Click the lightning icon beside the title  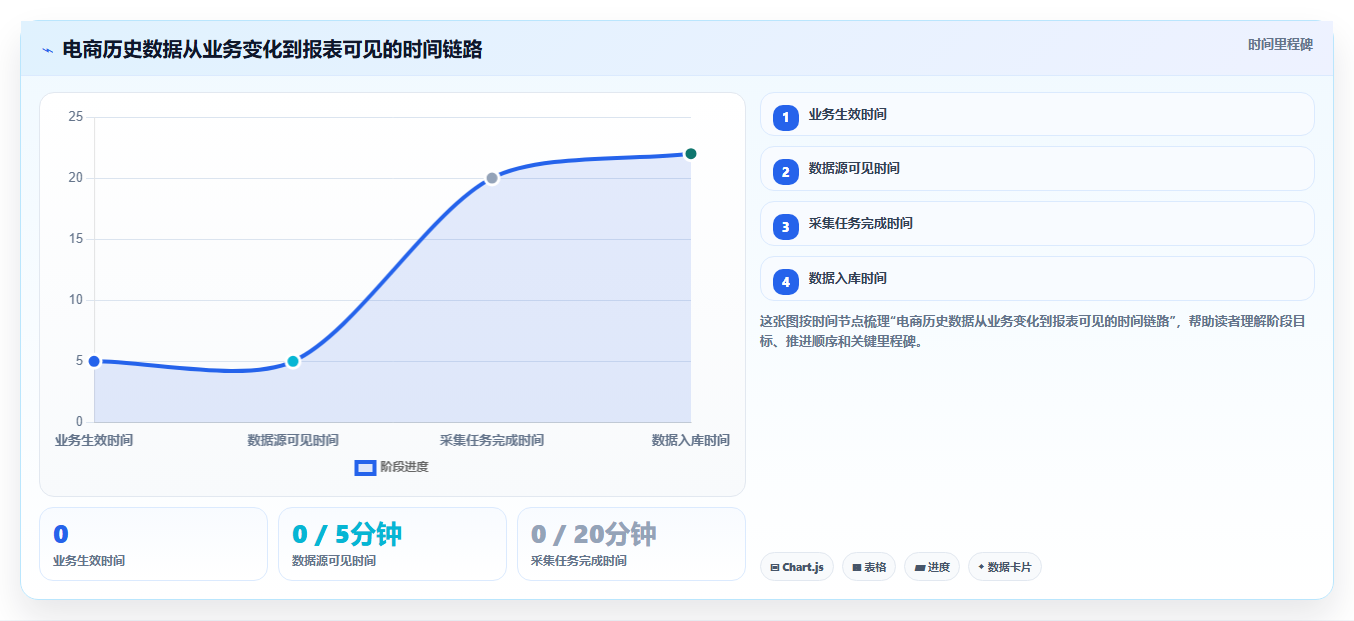tap(48, 50)
